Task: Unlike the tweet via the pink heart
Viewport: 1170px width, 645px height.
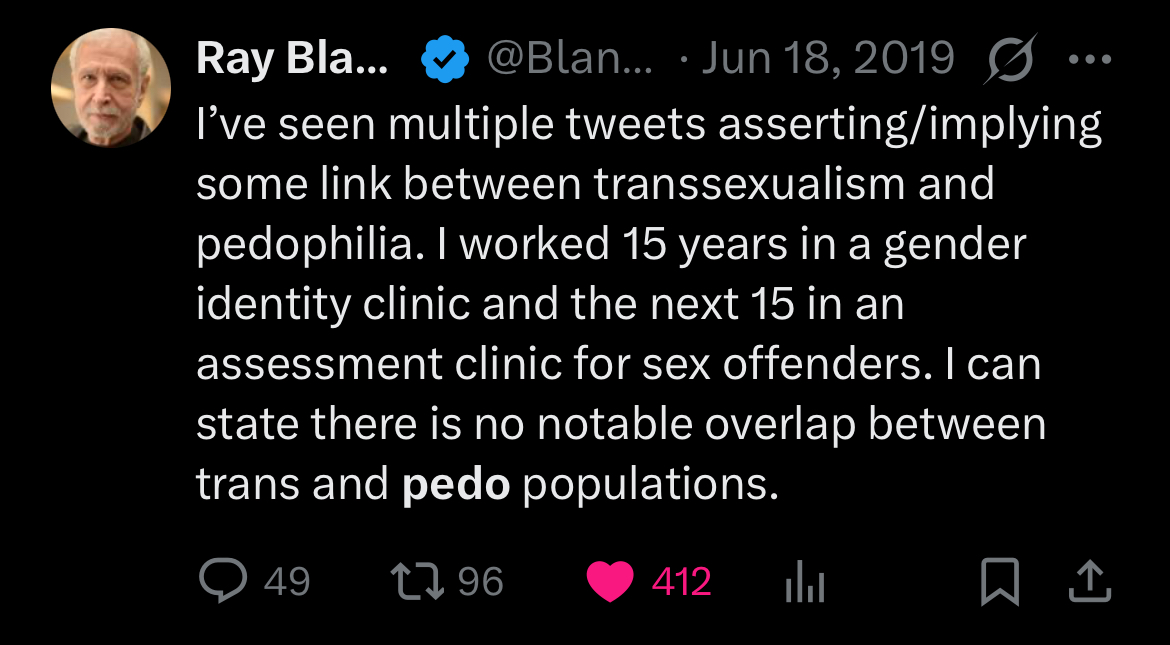Action: pos(610,582)
